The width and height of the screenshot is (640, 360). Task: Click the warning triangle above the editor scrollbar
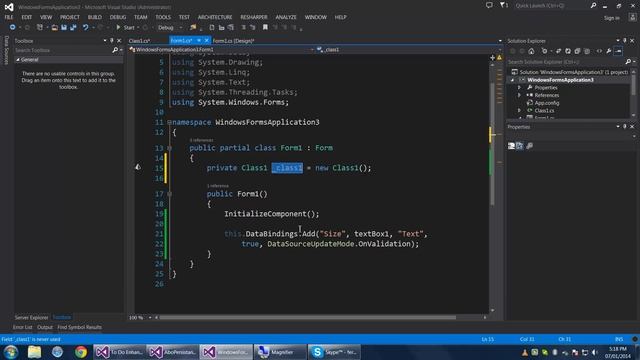click(x=499, y=58)
